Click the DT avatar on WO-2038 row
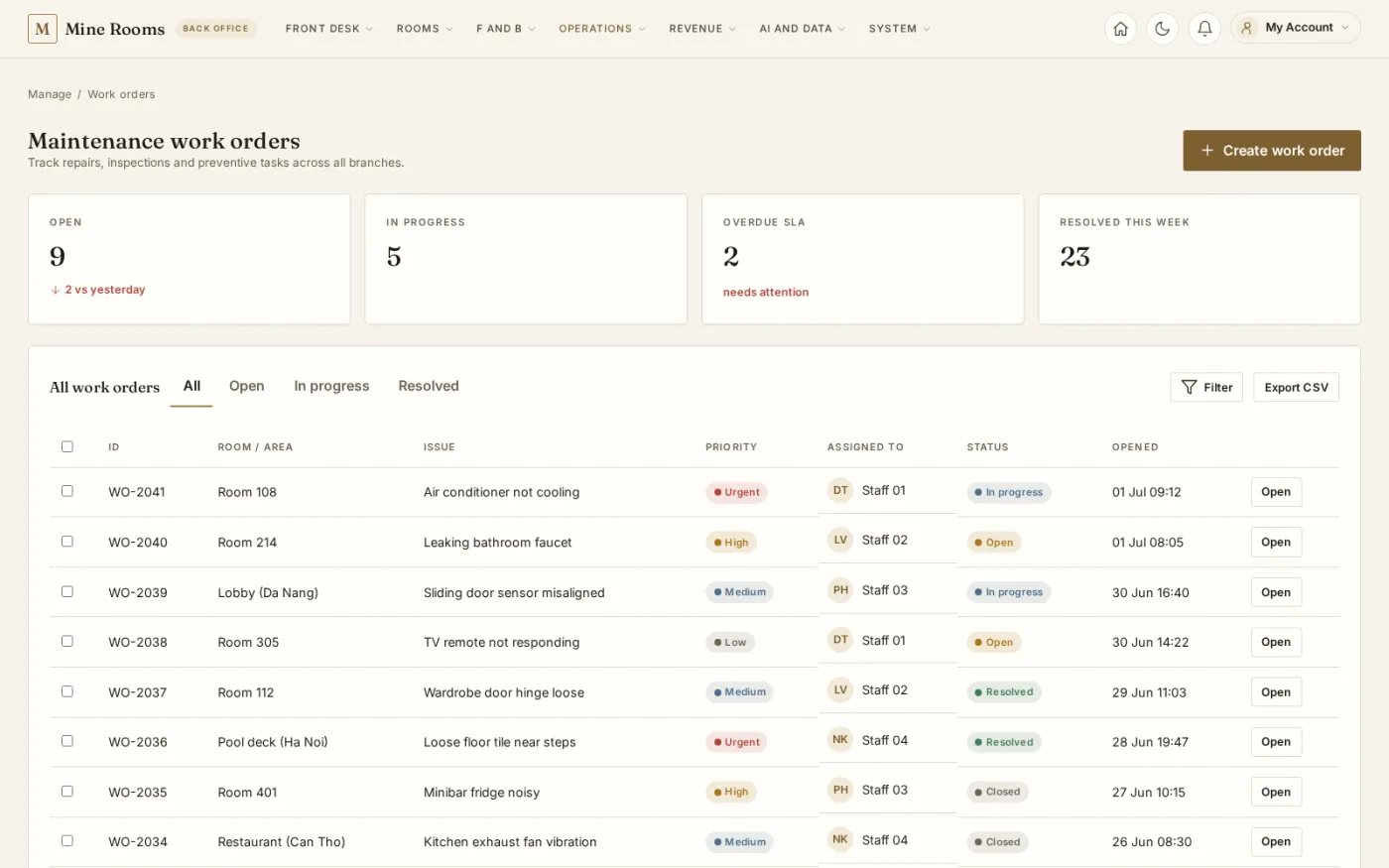 840,640
